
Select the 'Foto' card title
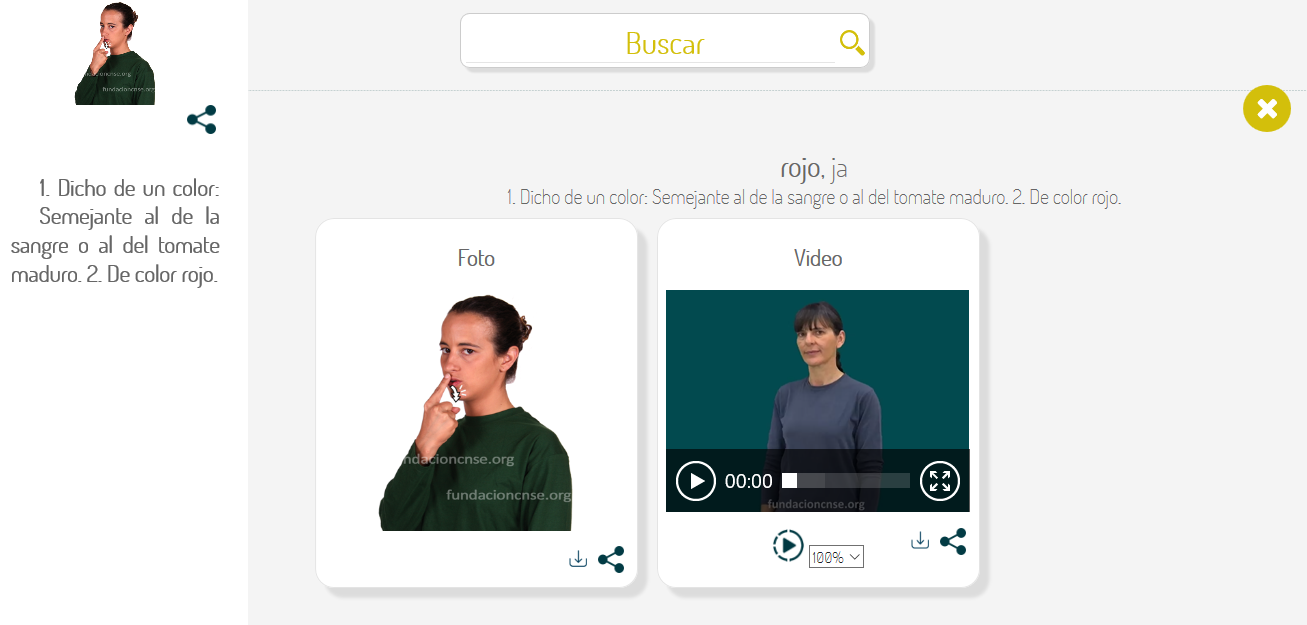tap(476, 258)
